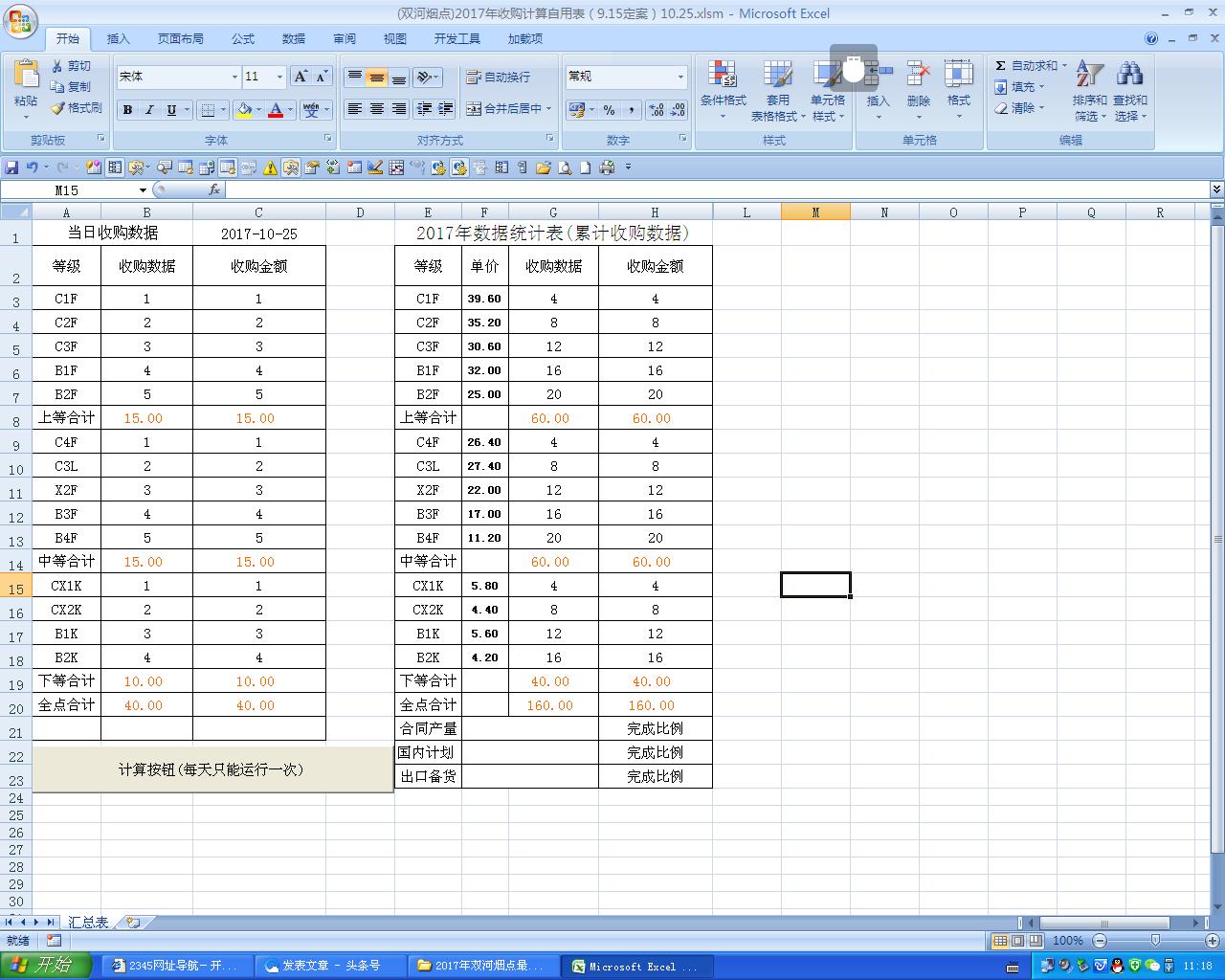Click the Insert Function (fx) button
This screenshot has height=980, width=1225.
click(214, 189)
